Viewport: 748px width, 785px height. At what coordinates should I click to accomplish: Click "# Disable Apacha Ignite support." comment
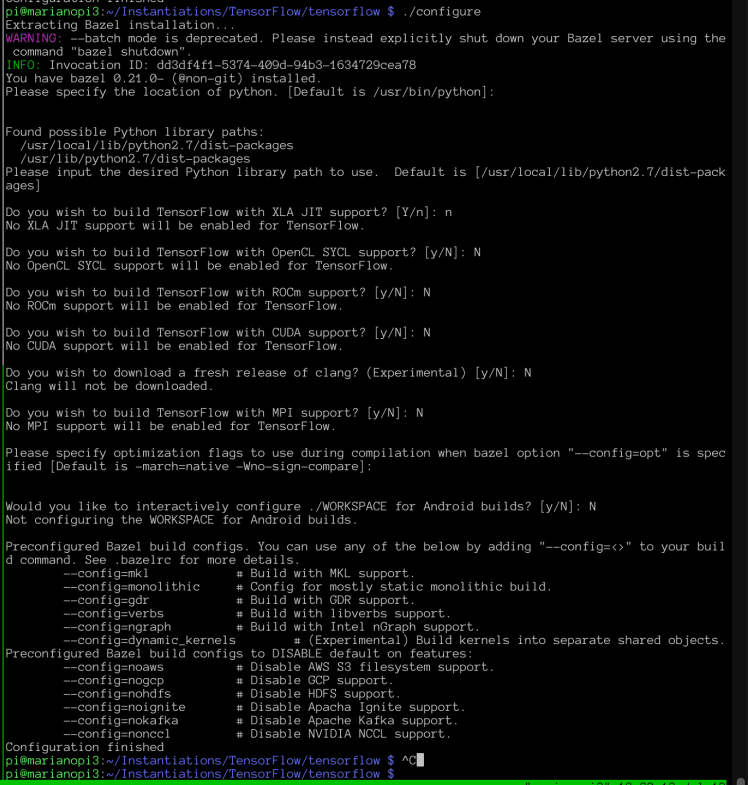[x=351, y=707]
